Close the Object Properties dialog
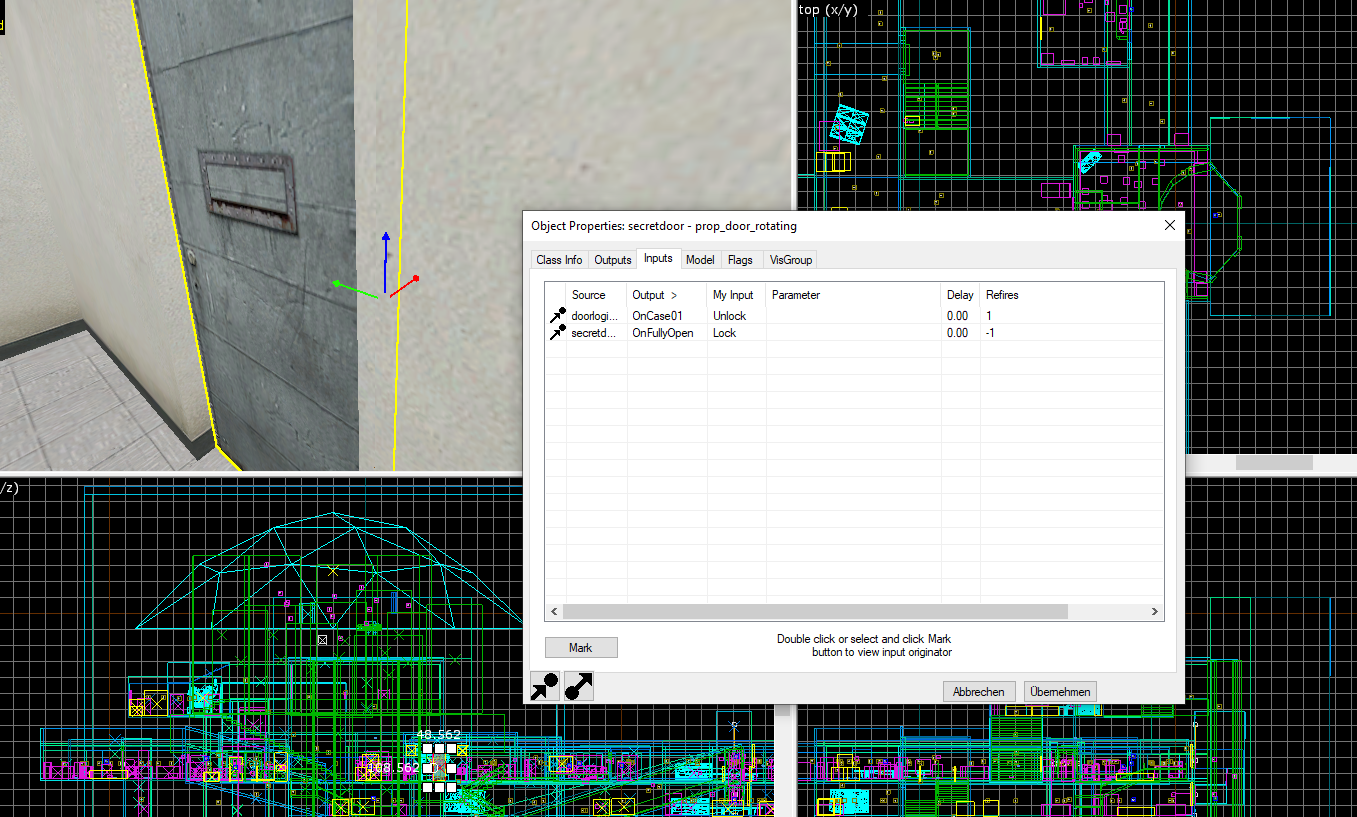This screenshot has height=817, width=1357. point(1170,226)
